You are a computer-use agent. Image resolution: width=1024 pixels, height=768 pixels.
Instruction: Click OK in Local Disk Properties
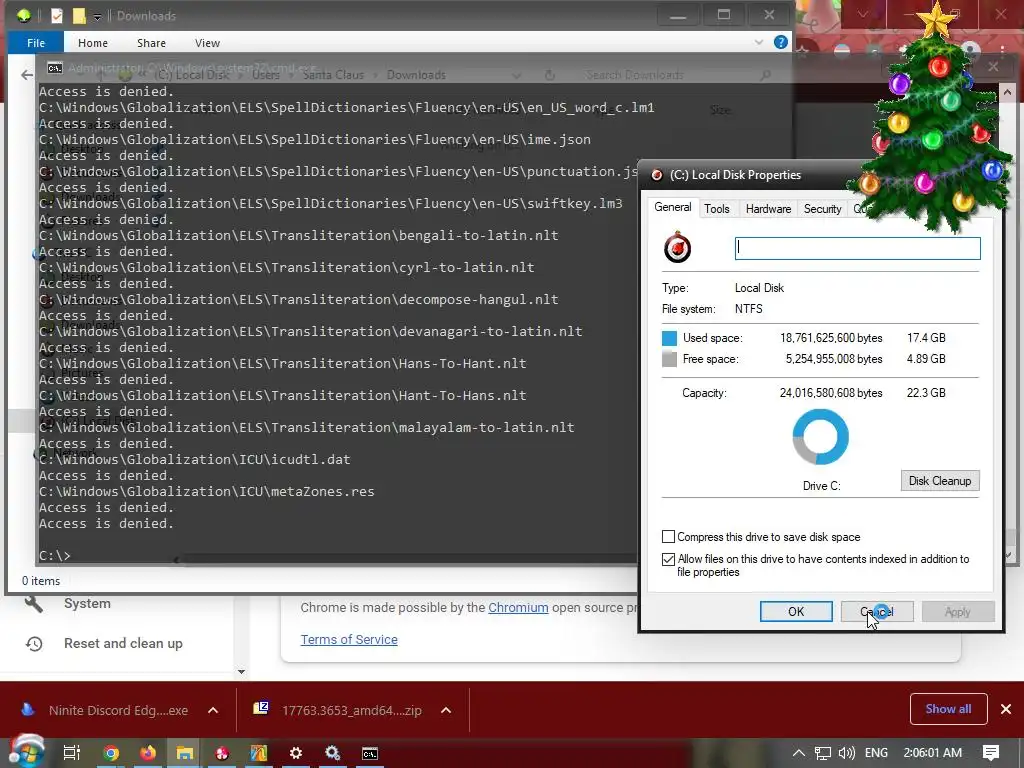pyautogui.click(x=796, y=612)
